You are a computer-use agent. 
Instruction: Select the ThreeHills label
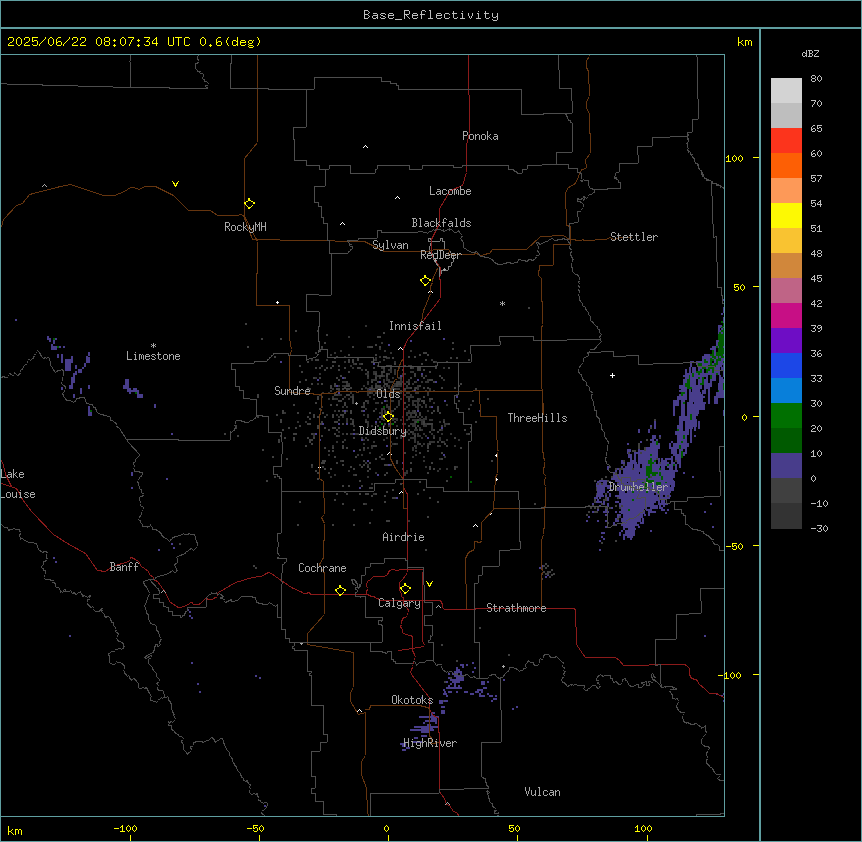tap(537, 418)
